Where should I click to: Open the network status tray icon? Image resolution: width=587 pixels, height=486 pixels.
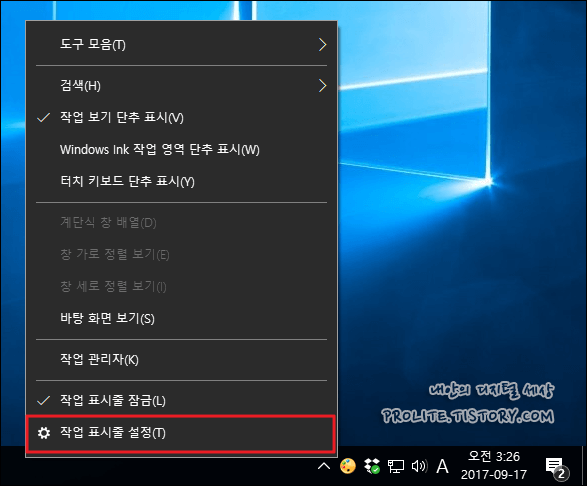[395, 466]
